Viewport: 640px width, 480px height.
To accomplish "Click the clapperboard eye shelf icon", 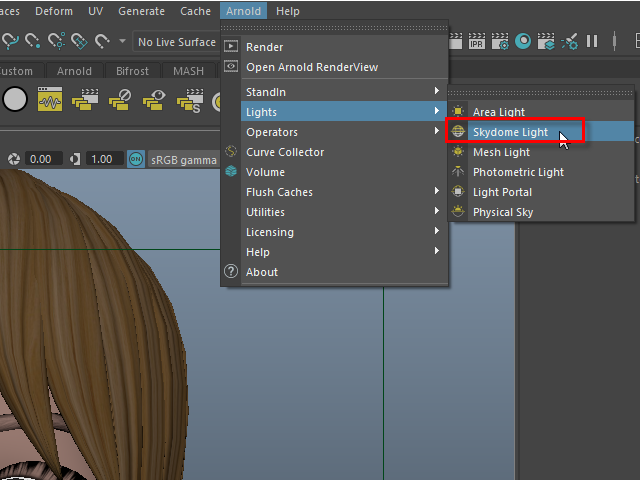I will point(154,100).
